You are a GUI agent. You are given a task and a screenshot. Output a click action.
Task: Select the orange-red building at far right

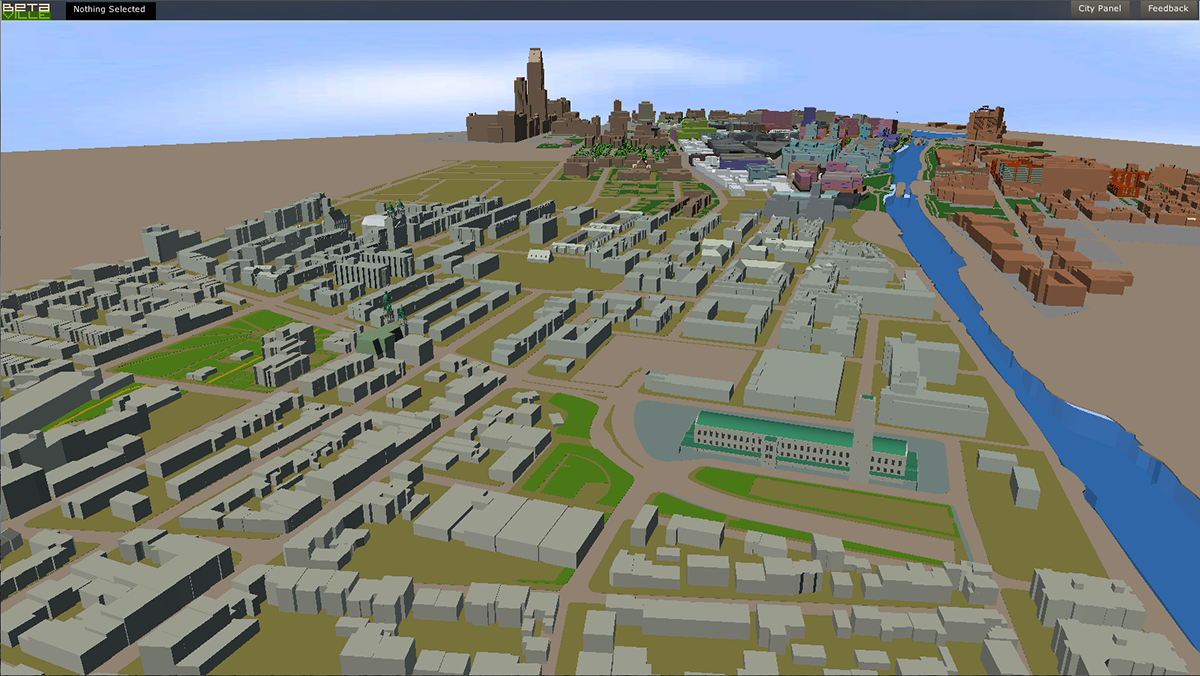pos(1127,182)
